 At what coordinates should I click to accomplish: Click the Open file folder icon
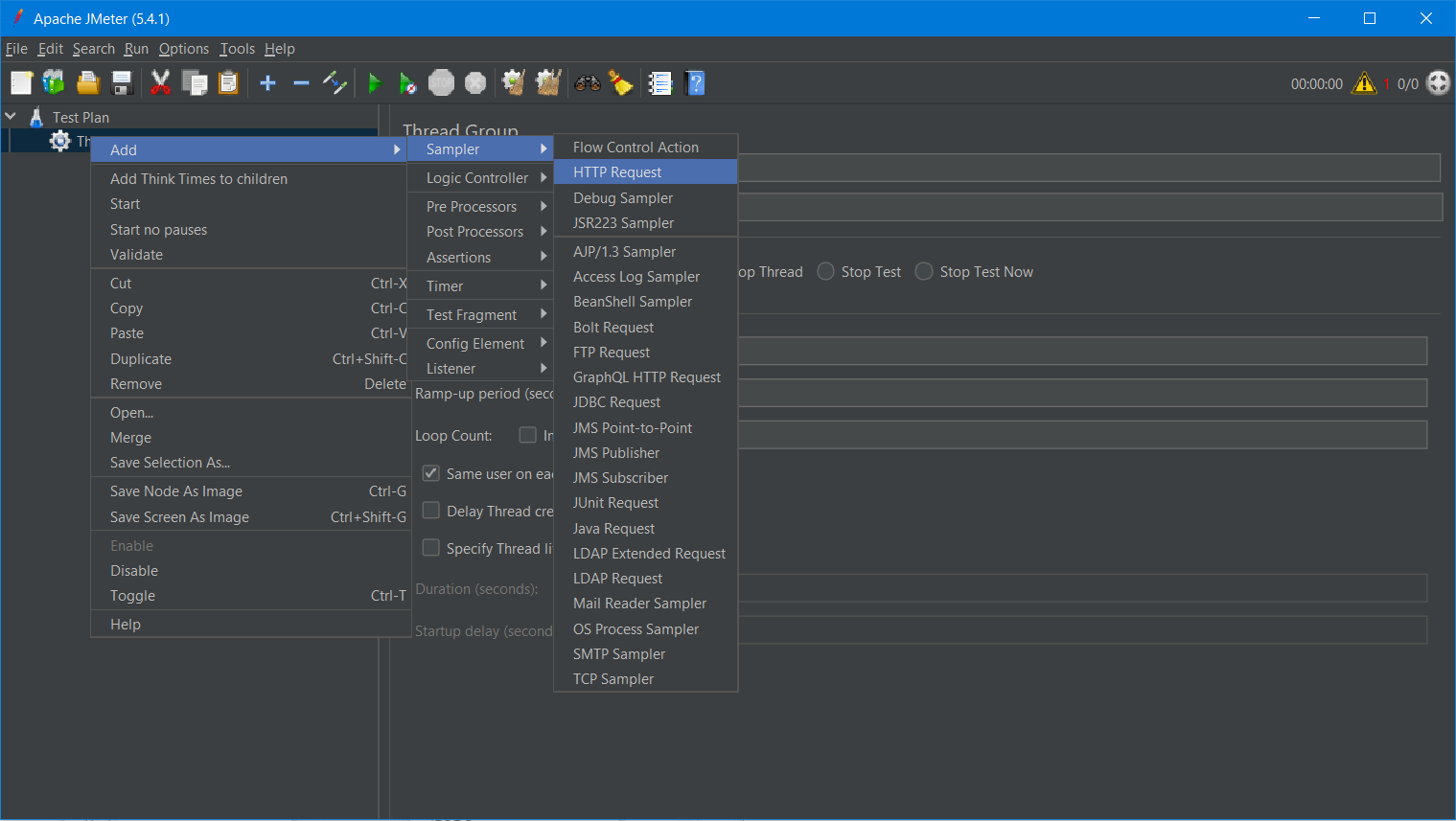(x=88, y=83)
